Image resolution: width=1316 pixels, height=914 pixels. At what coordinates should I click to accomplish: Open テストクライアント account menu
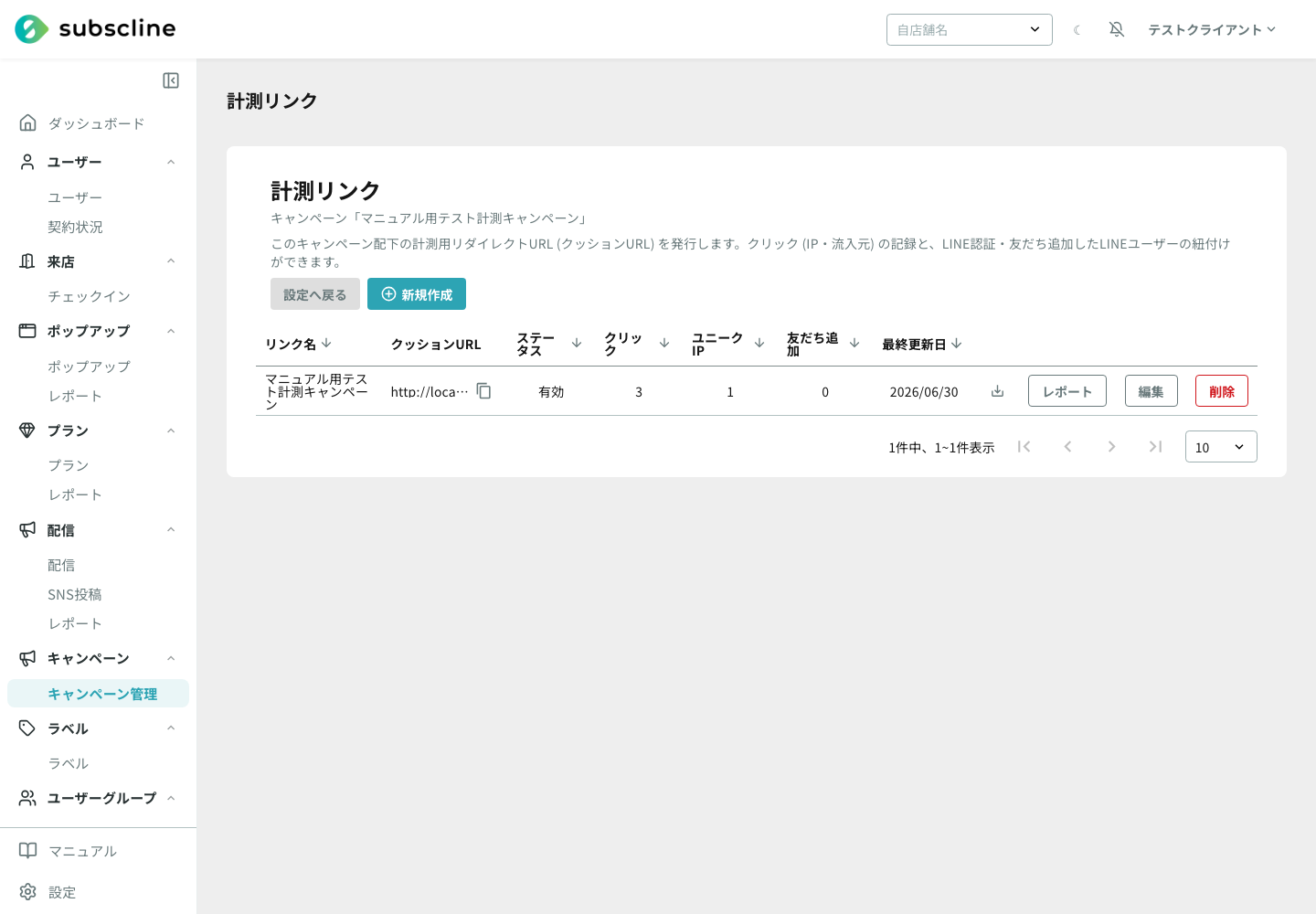[x=1212, y=29]
